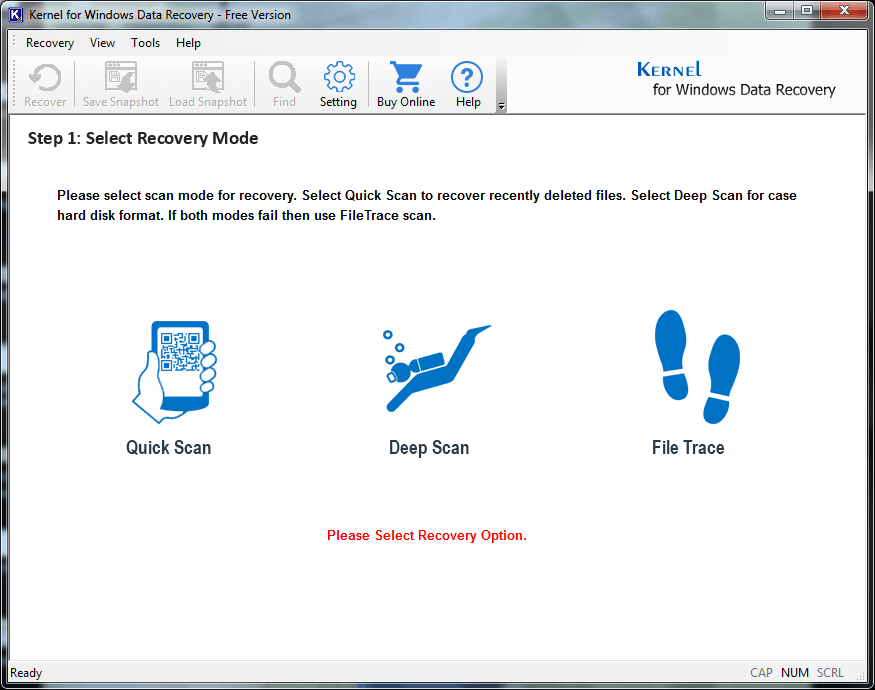This screenshot has width=875, height=690.
Task: Click the NUM indicator in status bar
Action: click(x=795, y=673)
